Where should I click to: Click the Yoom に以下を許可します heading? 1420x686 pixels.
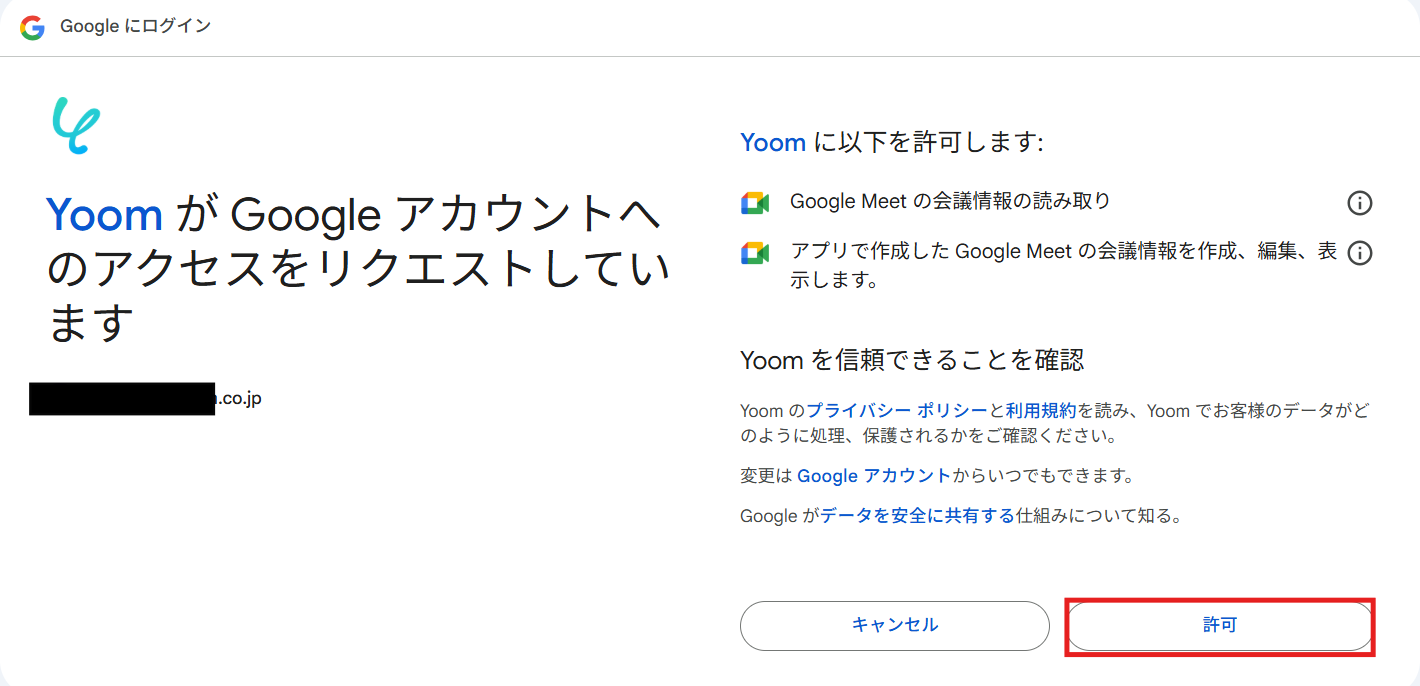pyautogui.click(x=892, y=142)
